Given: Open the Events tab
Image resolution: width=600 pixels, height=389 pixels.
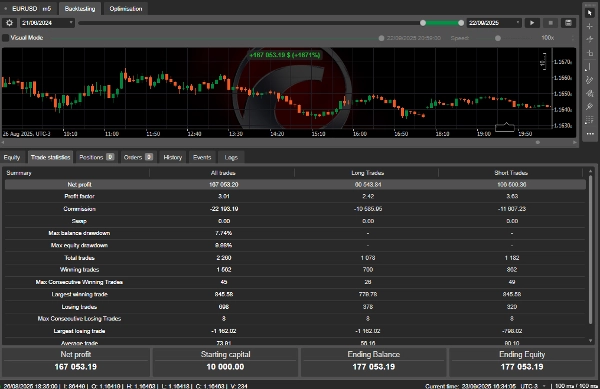Looking at the screenshot, I should point(202,157).
